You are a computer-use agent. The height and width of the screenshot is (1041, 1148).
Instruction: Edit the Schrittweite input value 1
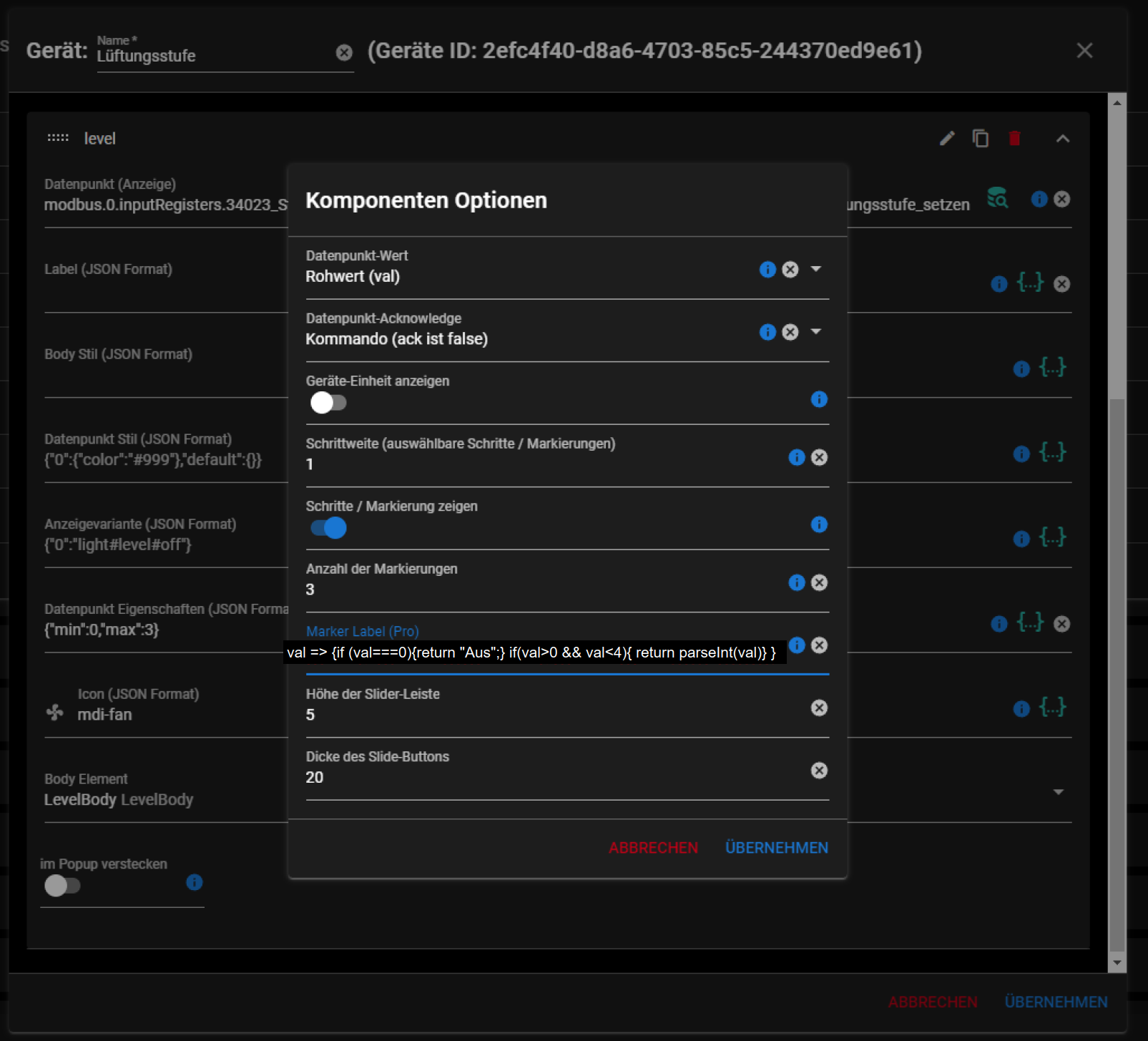click(x=544, y=464)
